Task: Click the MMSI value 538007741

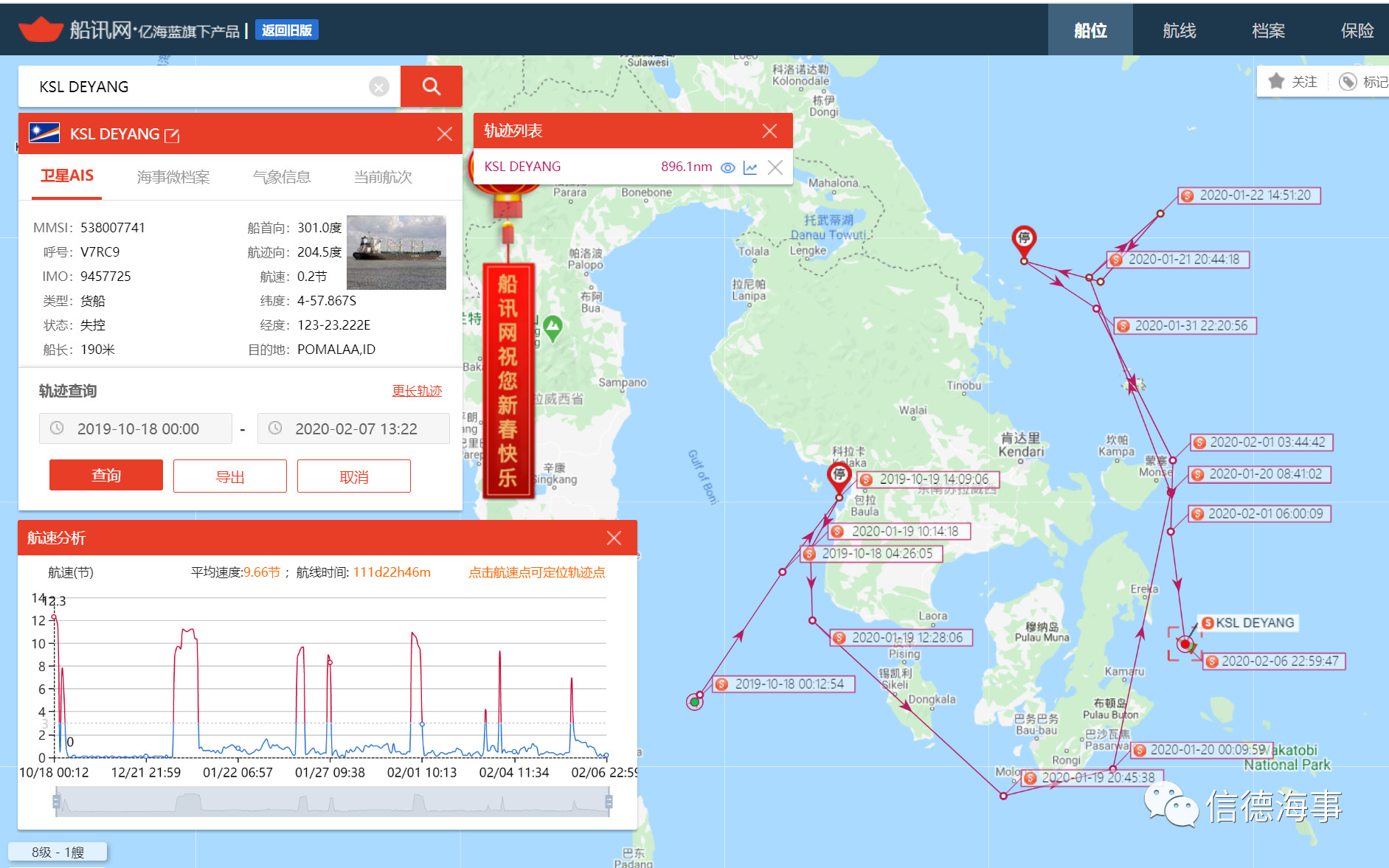Action: pyautogui.click(x=113, y=228)
